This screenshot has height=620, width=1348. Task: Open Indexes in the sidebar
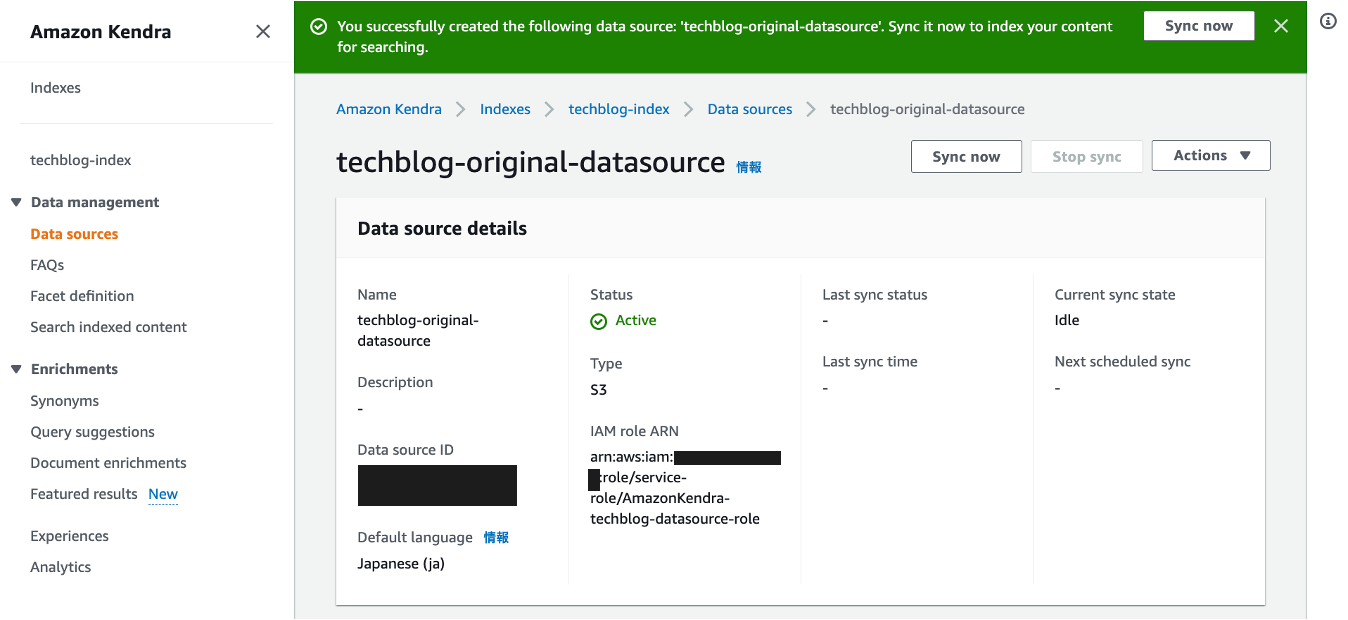pos(56,88)
